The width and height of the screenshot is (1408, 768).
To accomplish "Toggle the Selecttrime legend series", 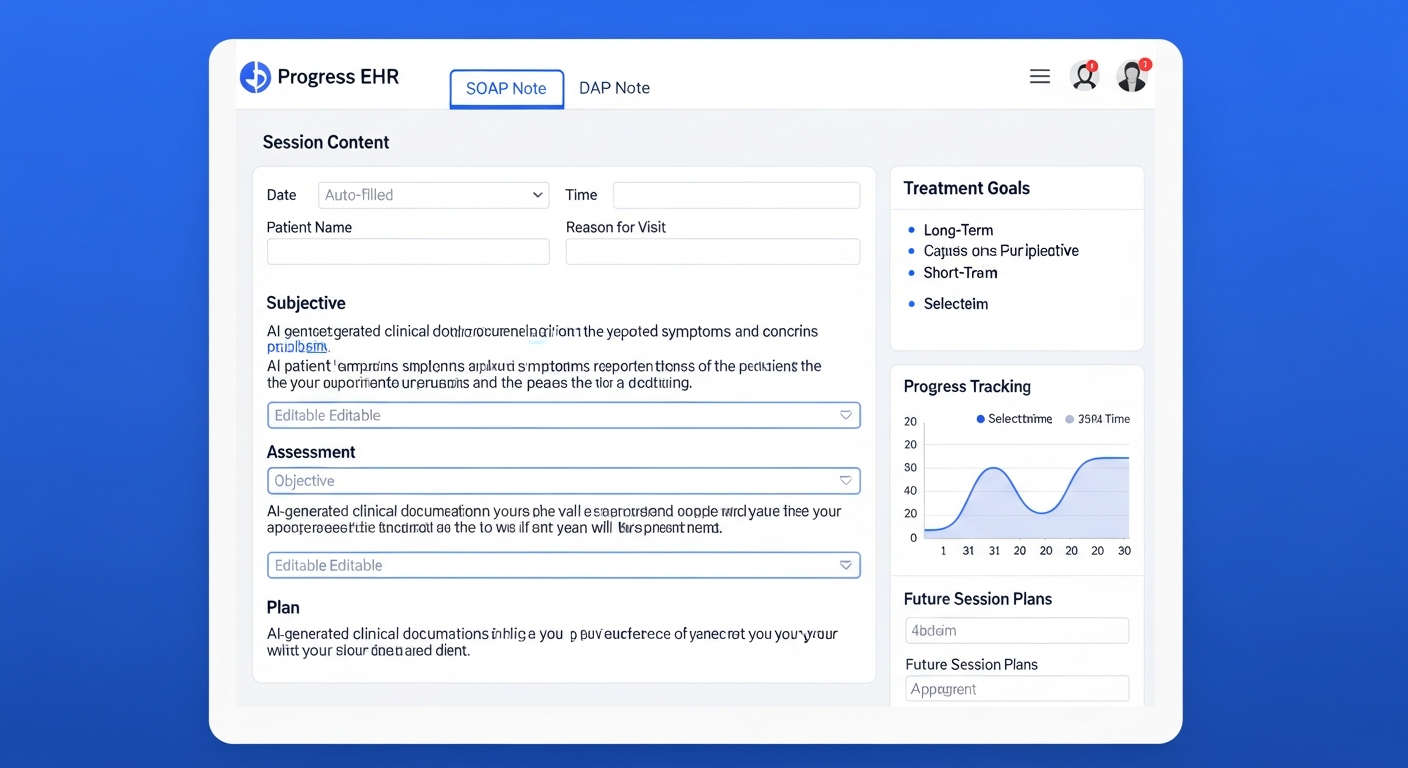I will (x=1014, y=419).
